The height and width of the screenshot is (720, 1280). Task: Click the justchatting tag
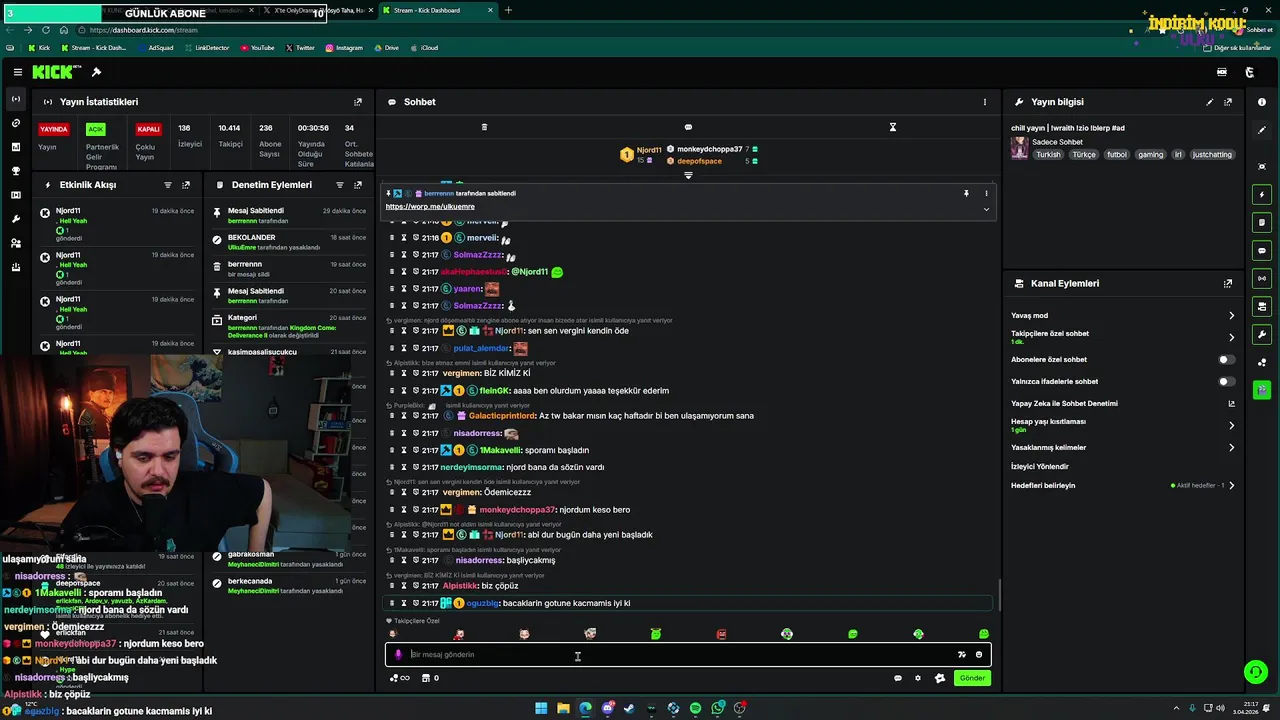click(x=1212, y=155)
